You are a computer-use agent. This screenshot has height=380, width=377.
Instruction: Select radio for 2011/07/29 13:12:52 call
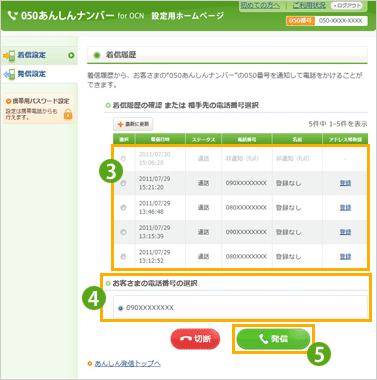pos(123,257)
